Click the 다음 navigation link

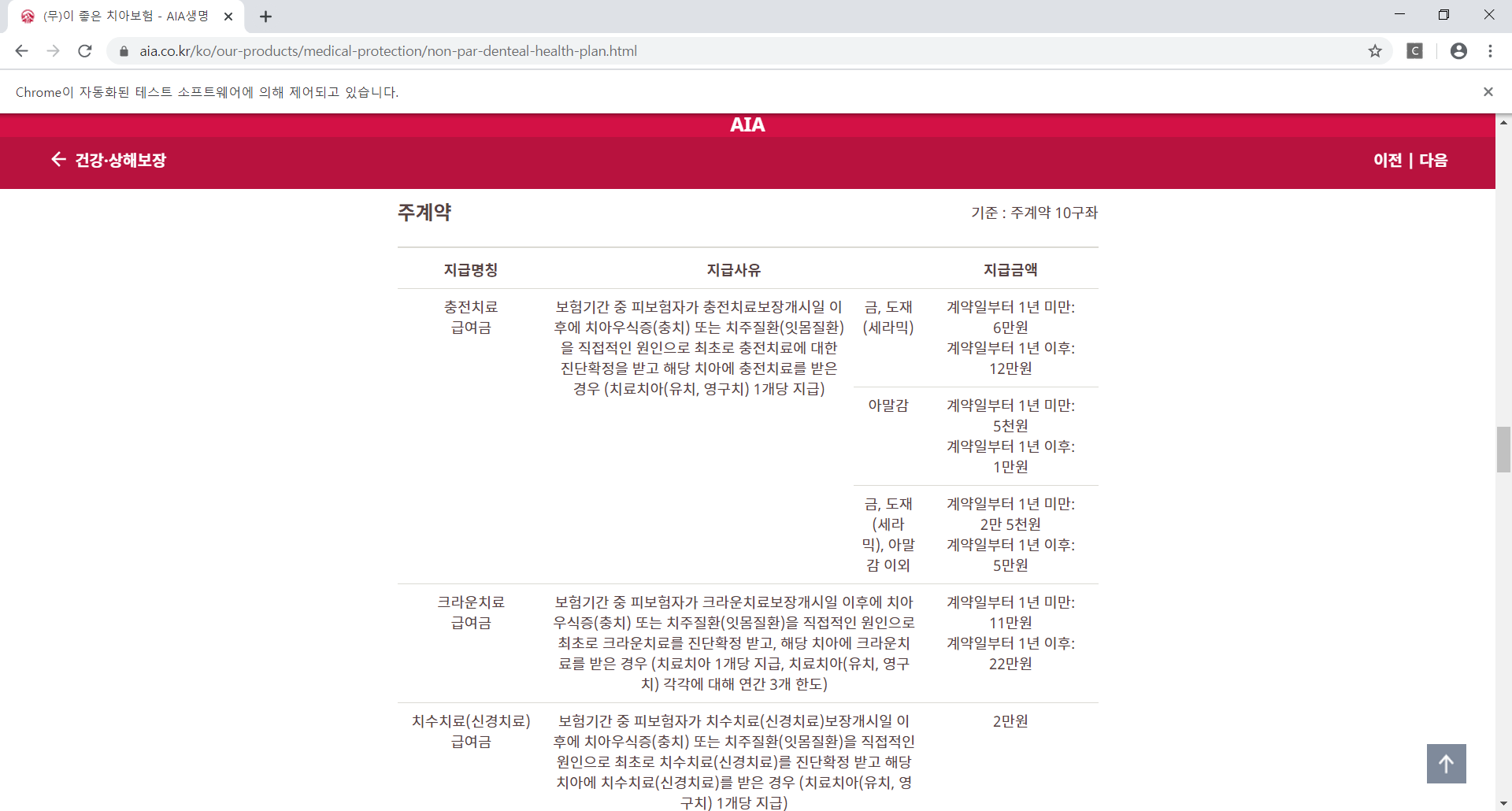coord(1433,160)
